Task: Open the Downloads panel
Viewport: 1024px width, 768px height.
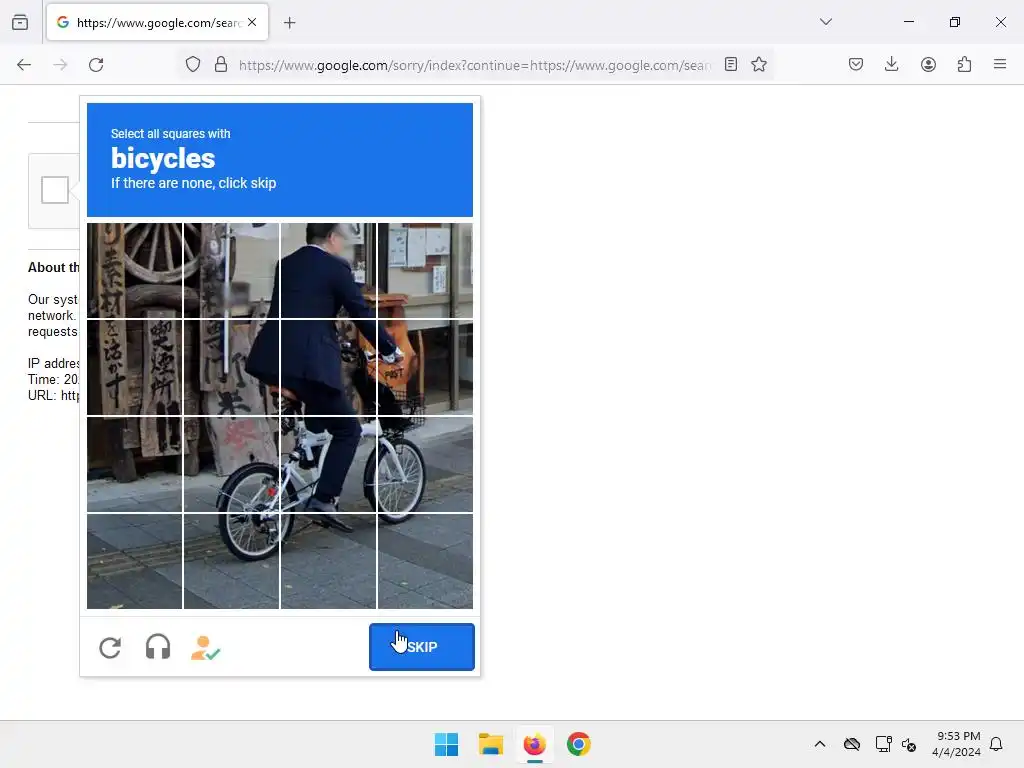Action: tap(891, 64)
